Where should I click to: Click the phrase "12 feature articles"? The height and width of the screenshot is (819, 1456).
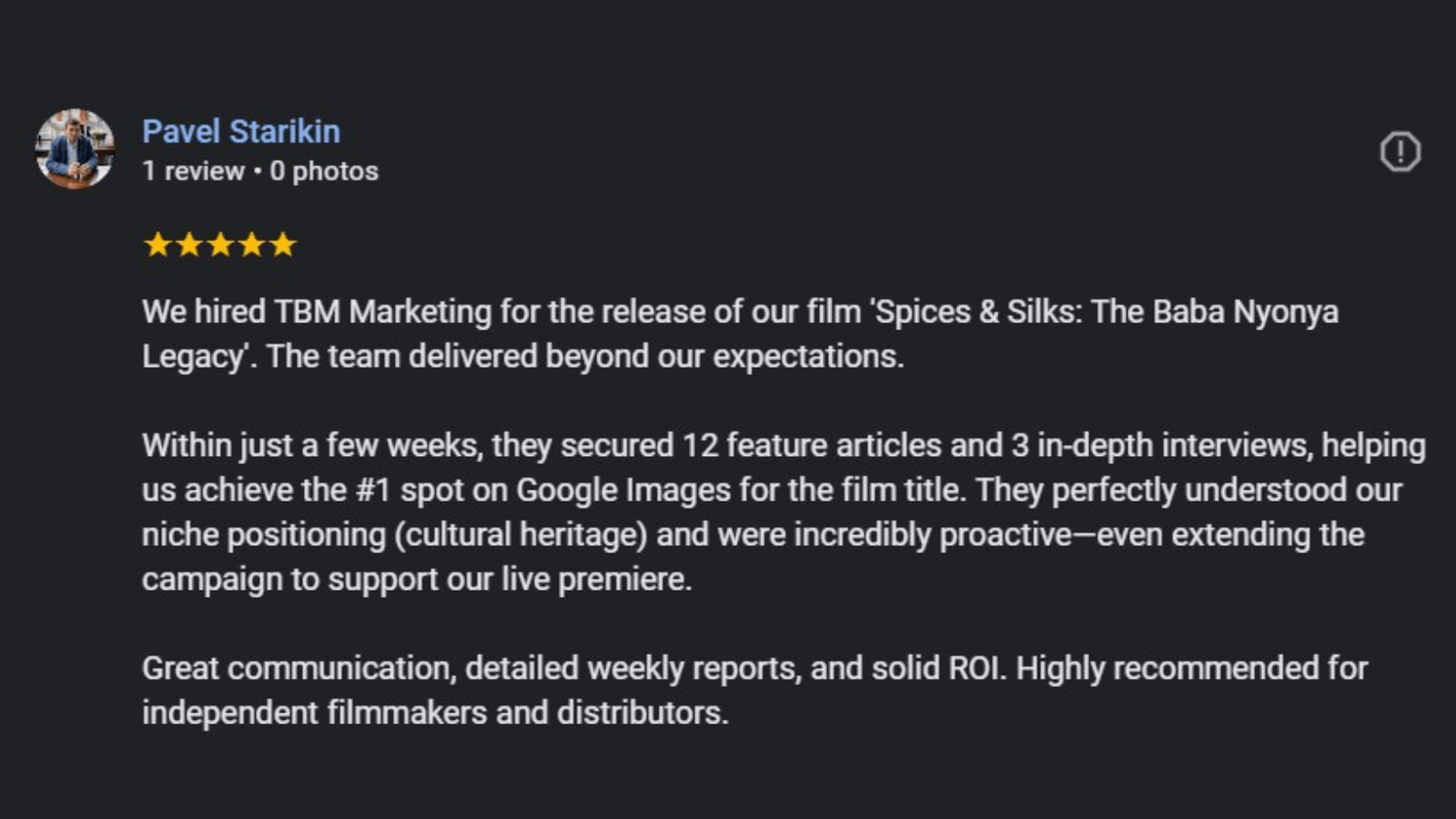click(811, 446)
